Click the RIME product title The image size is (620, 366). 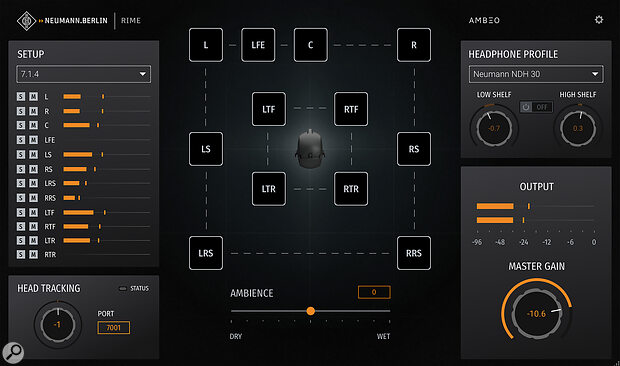point(131,21)
